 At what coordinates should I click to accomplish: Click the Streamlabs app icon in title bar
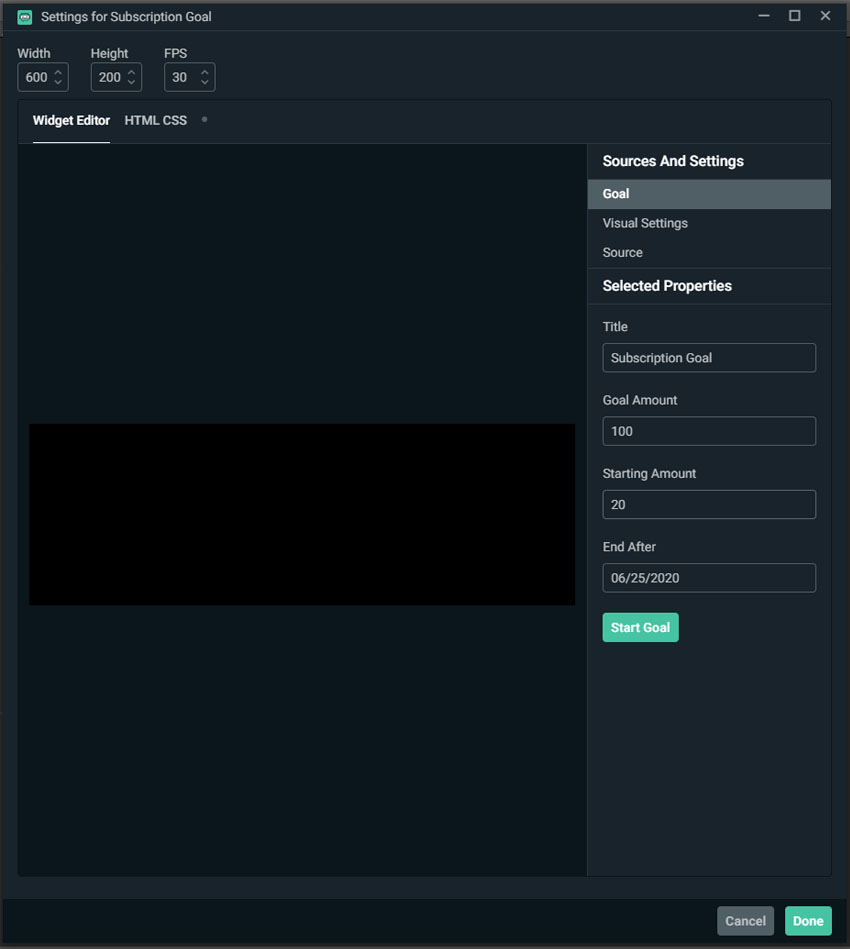point(25,17)
